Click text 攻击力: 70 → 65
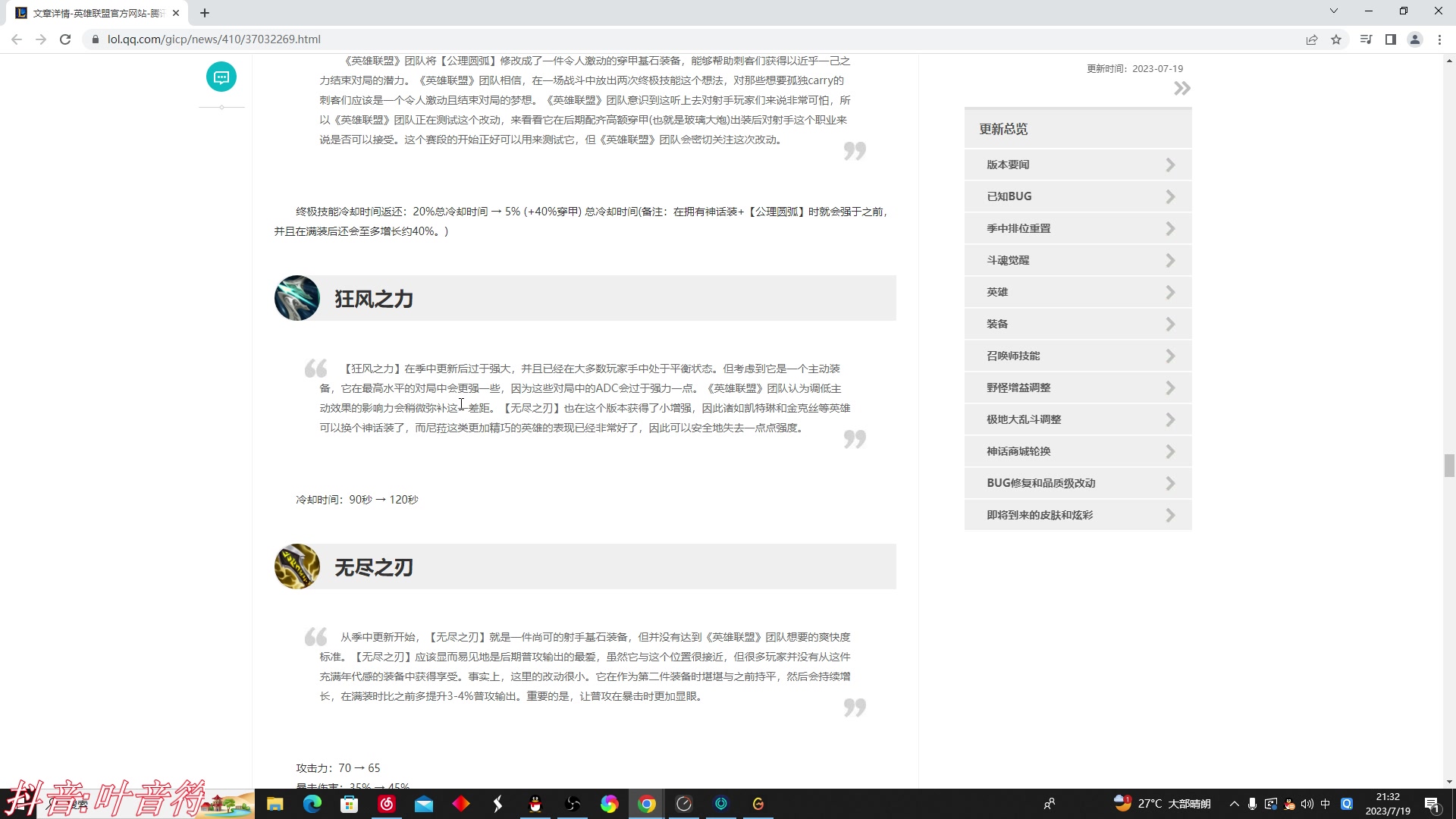Viewport: 1456px width, 819px height. tap(338, 768)
